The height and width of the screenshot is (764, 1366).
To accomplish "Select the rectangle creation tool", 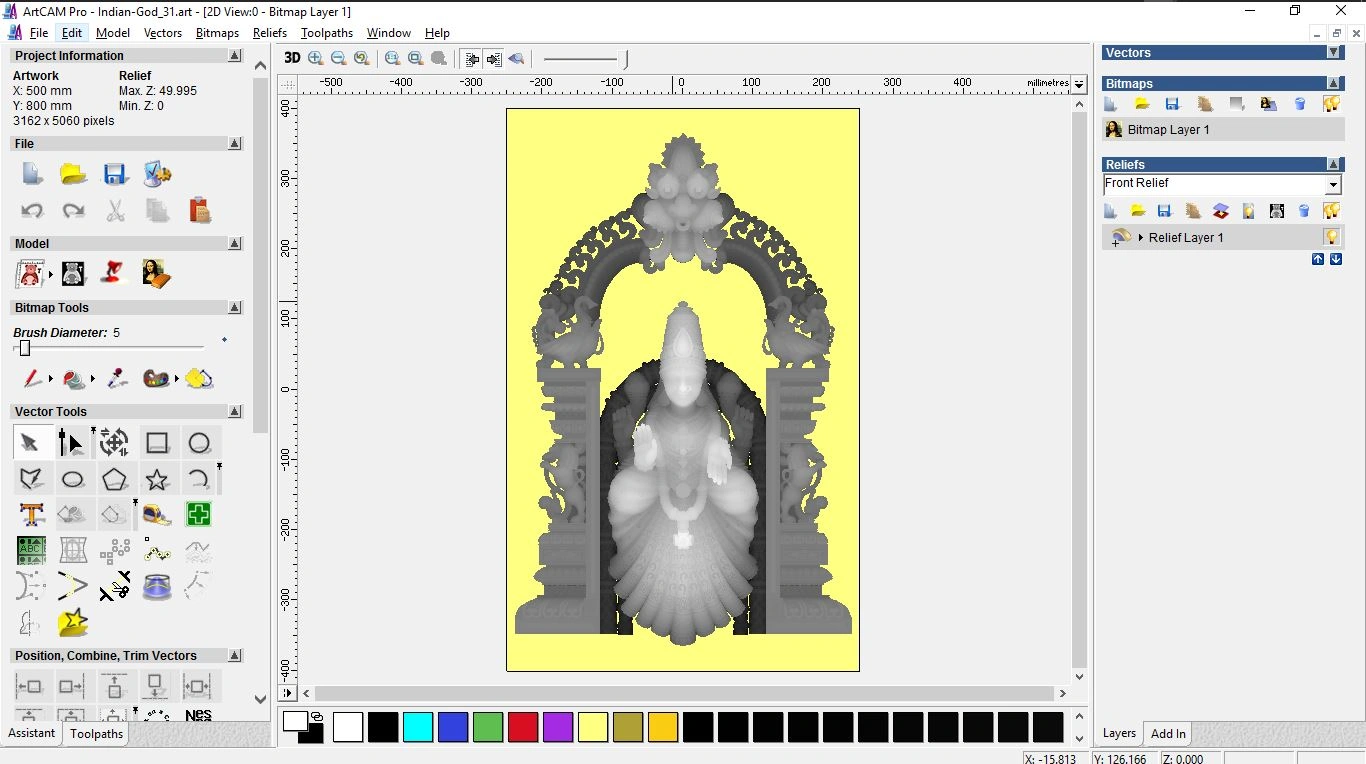I will click(157, 442).
